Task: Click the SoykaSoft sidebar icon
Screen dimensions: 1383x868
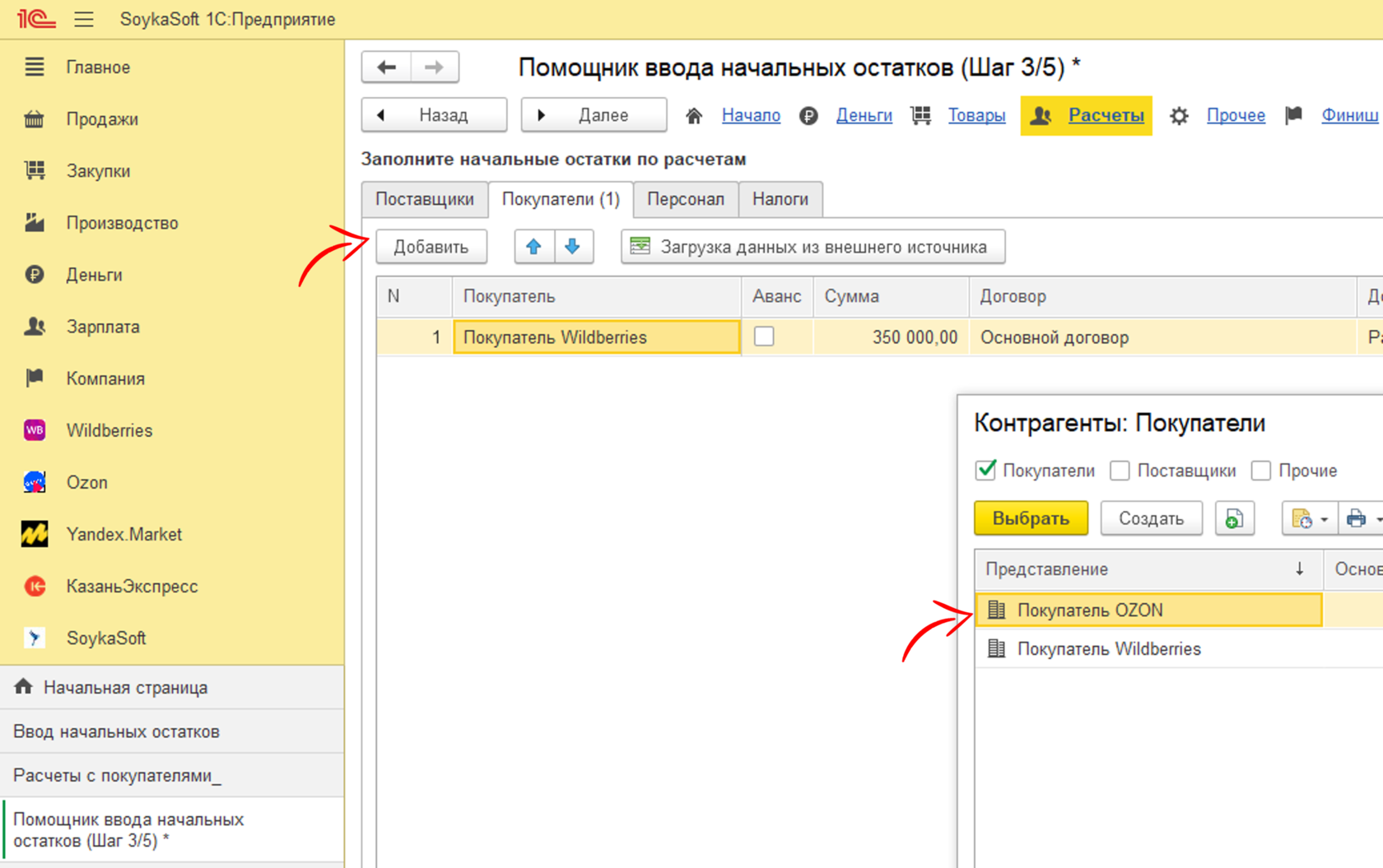Action: pyautogui.click(x=35, y=638)
